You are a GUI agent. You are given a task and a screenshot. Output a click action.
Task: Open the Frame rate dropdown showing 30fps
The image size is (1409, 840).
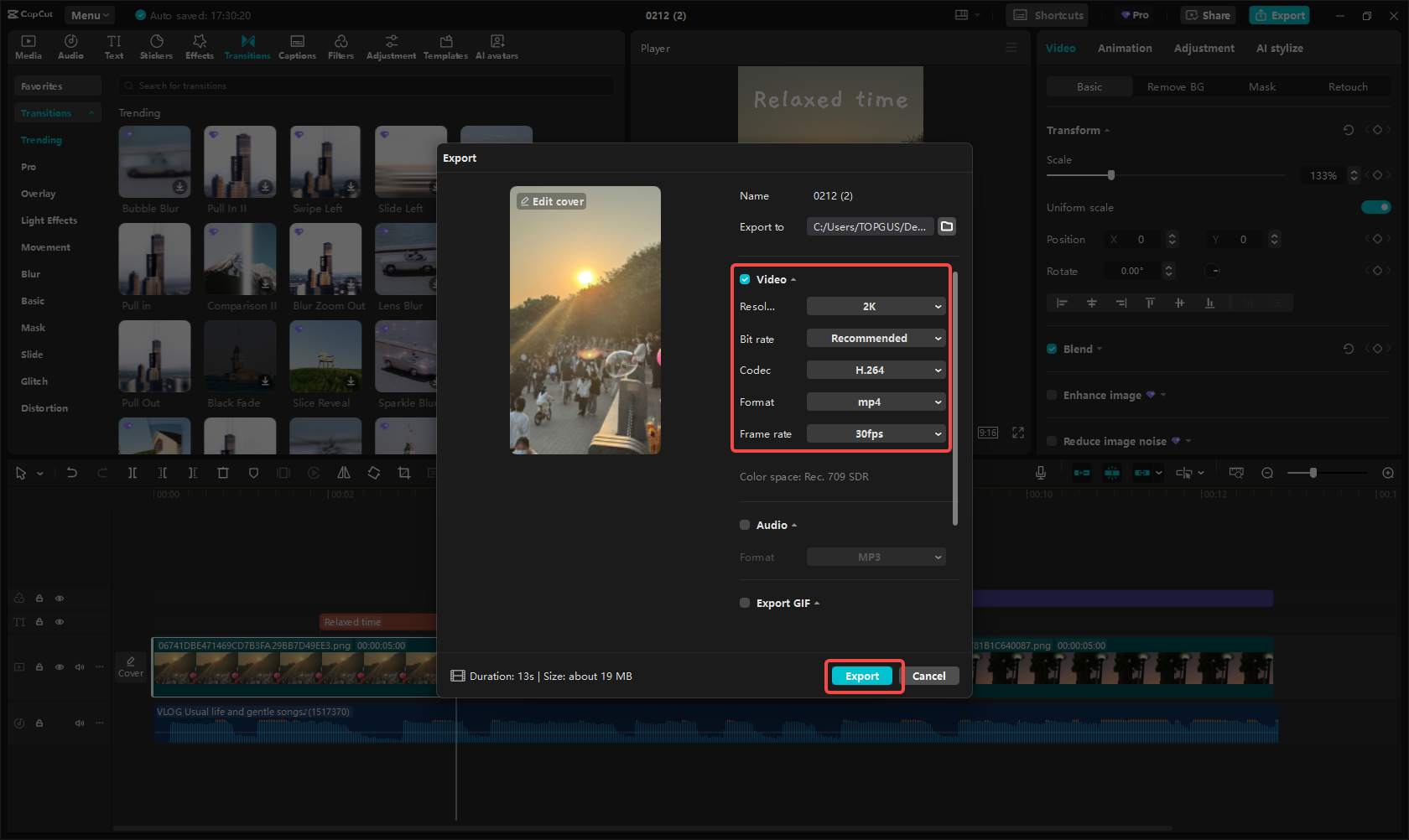pos(876,434)
